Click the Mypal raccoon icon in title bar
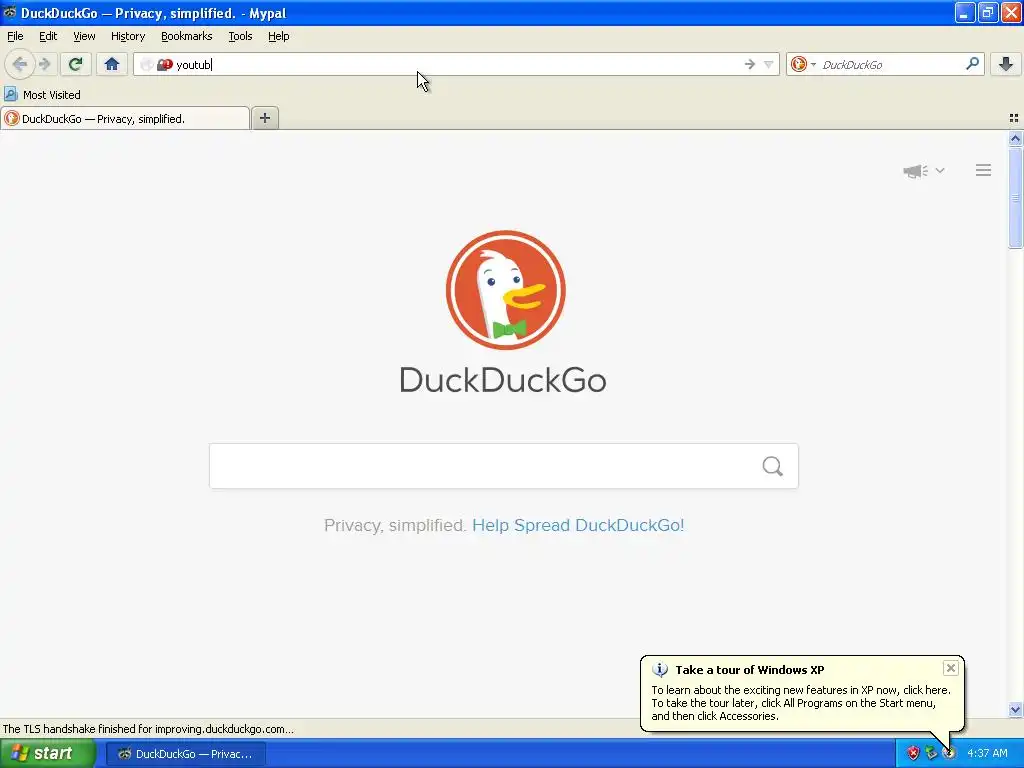 10,12
